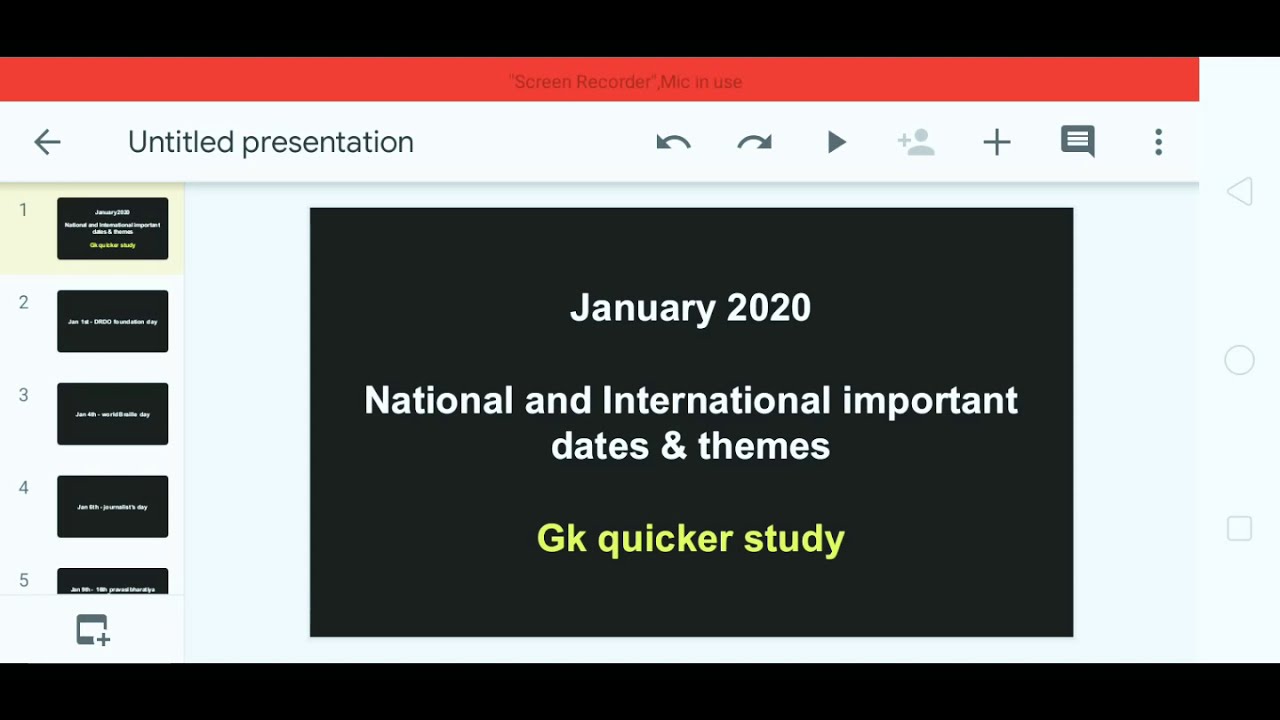Tap the Android back triangle button

click(1240, 192)
